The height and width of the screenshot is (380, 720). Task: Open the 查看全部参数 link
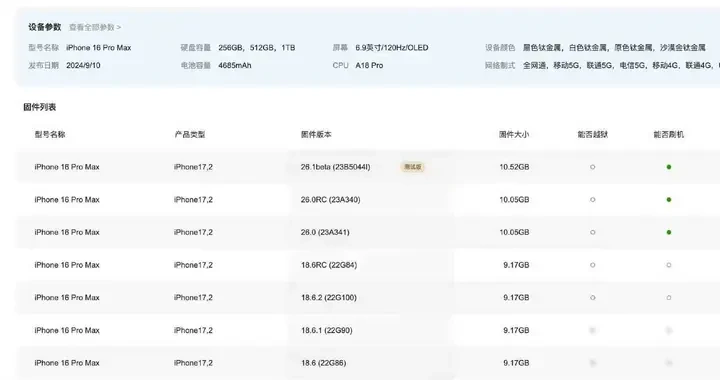tap(95, 28)
